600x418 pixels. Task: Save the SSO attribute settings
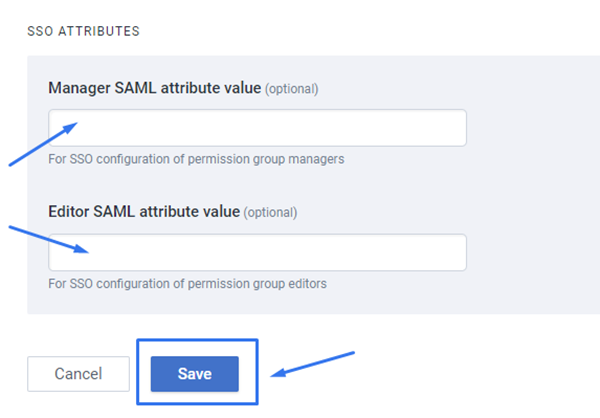[x=195, y=374]
